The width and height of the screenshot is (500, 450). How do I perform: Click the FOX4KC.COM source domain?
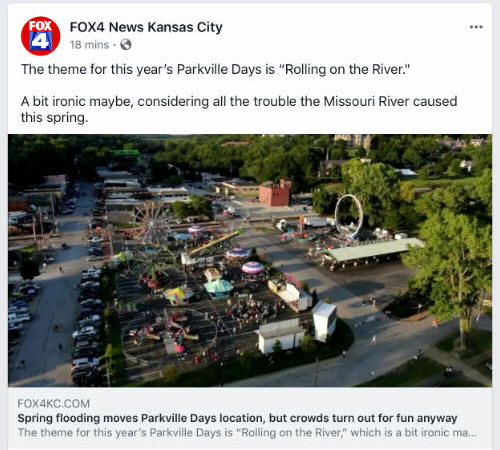pos(54,404)
